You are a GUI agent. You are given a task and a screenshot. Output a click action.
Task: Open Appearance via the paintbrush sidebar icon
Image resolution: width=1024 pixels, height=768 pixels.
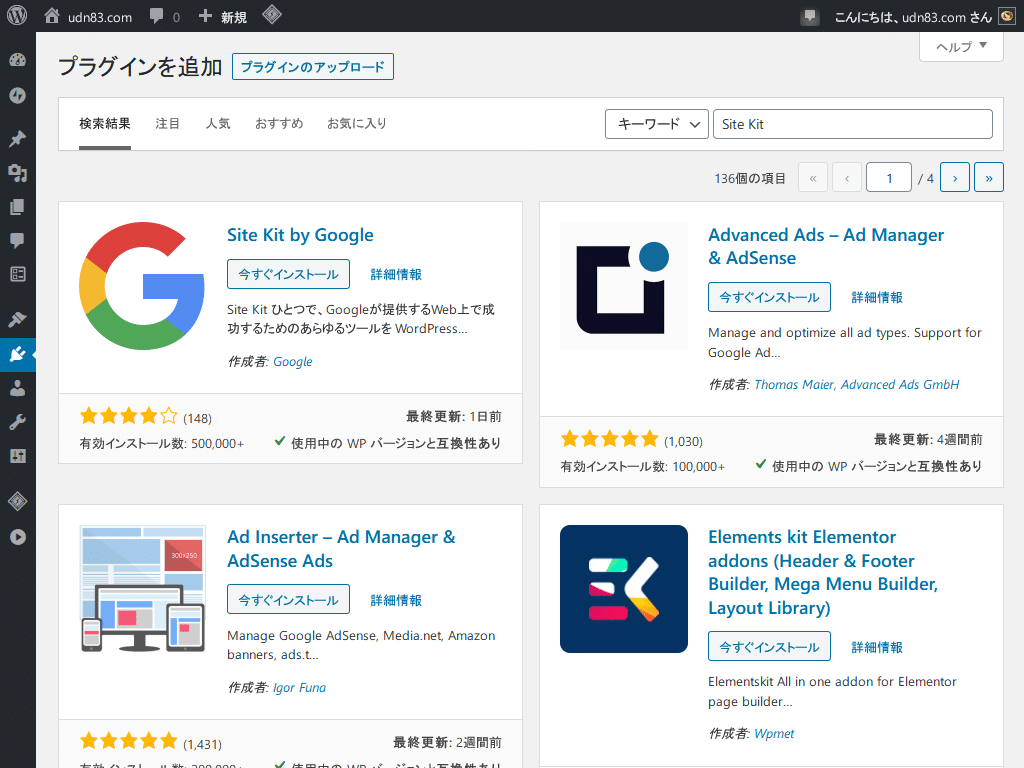[x=18, y=319]
